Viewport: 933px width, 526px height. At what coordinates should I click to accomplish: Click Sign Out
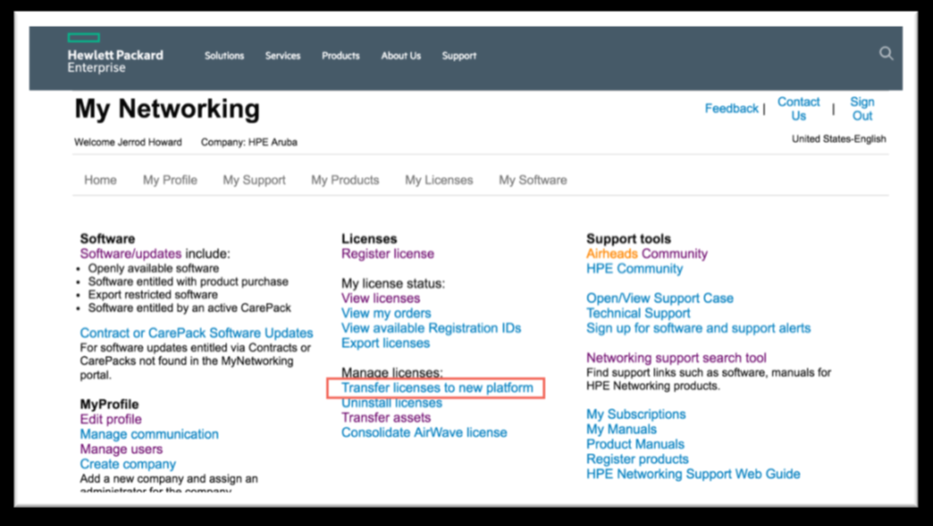[862, 108]
